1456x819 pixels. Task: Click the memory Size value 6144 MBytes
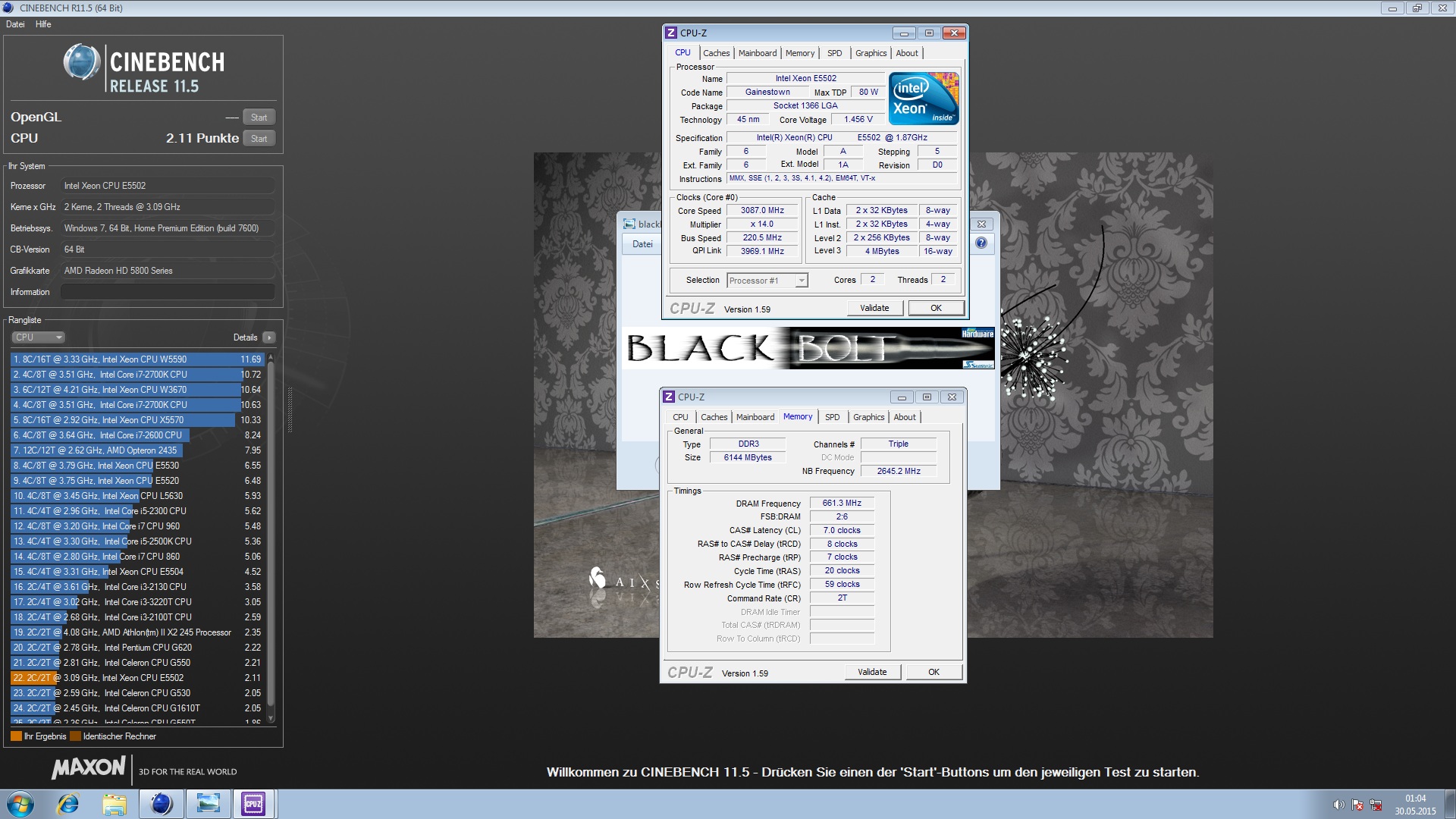(748, 458)
